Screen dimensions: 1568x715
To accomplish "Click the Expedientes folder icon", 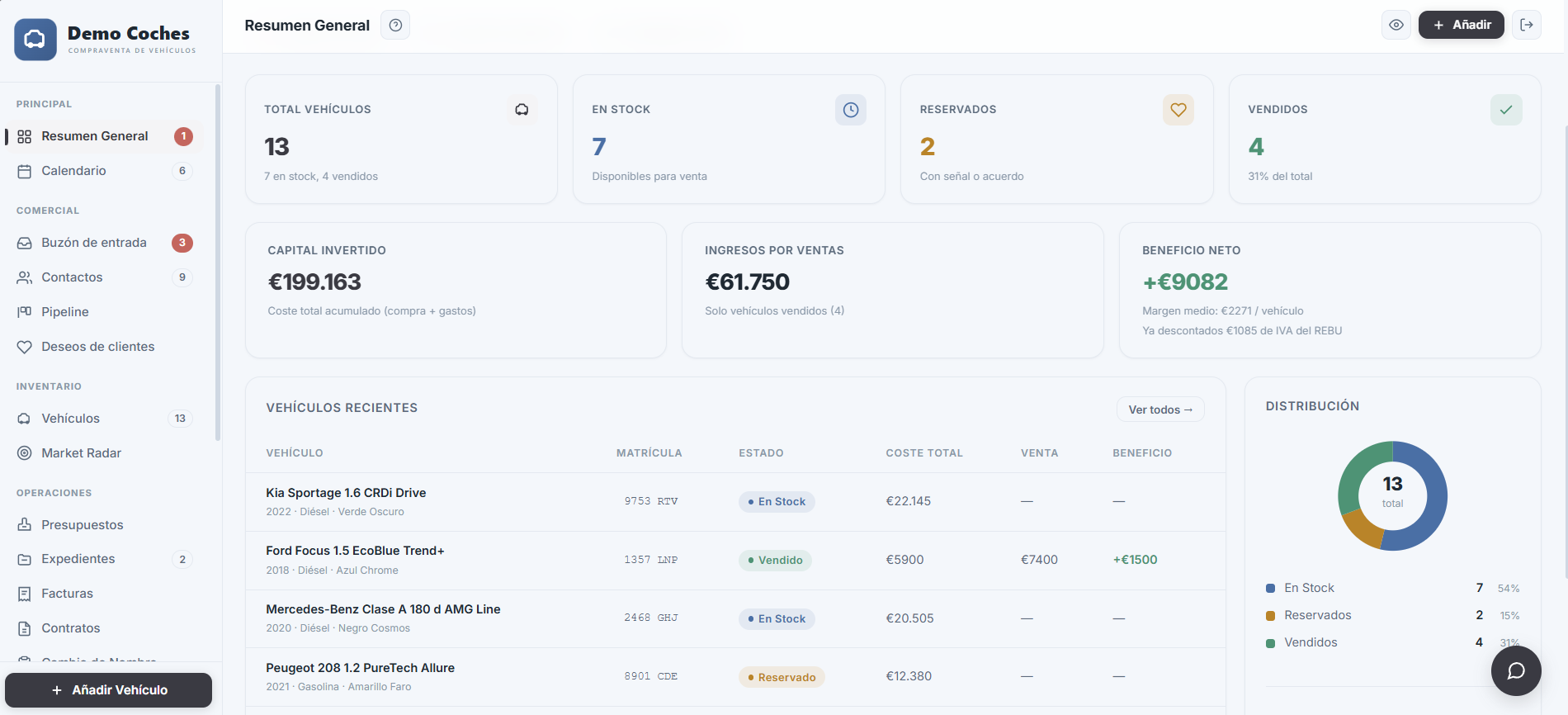I will click(x=25, y=559).
